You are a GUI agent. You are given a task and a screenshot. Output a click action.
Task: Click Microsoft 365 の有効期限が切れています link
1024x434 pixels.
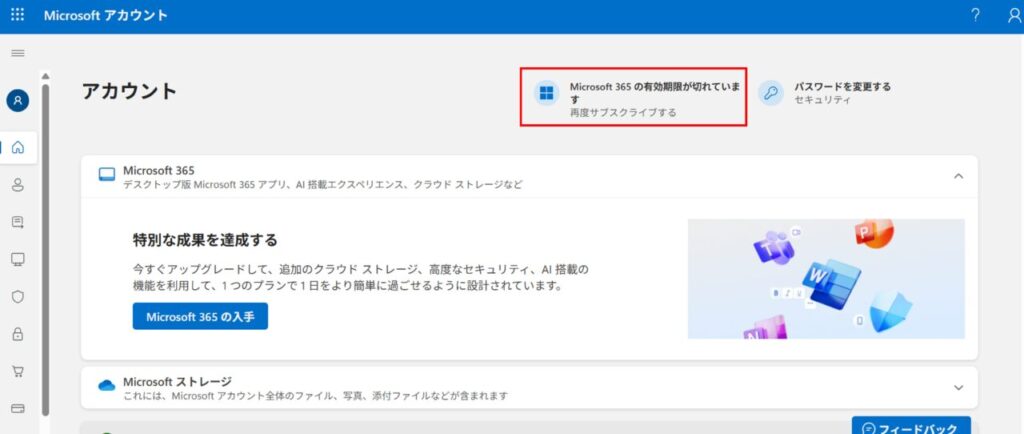coord(655,92)
